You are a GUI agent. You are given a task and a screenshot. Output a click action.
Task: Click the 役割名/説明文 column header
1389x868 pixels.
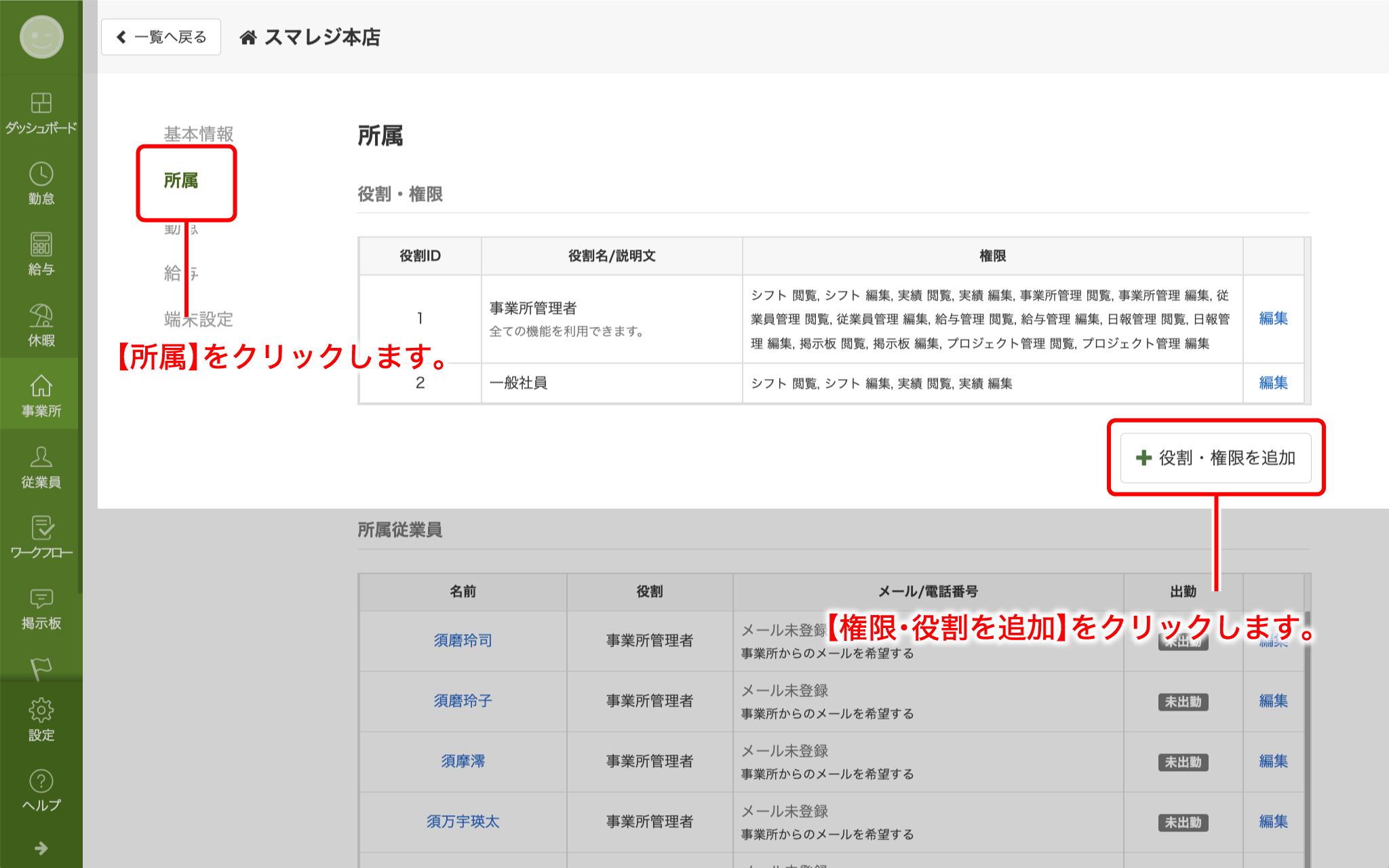[612, 256]
